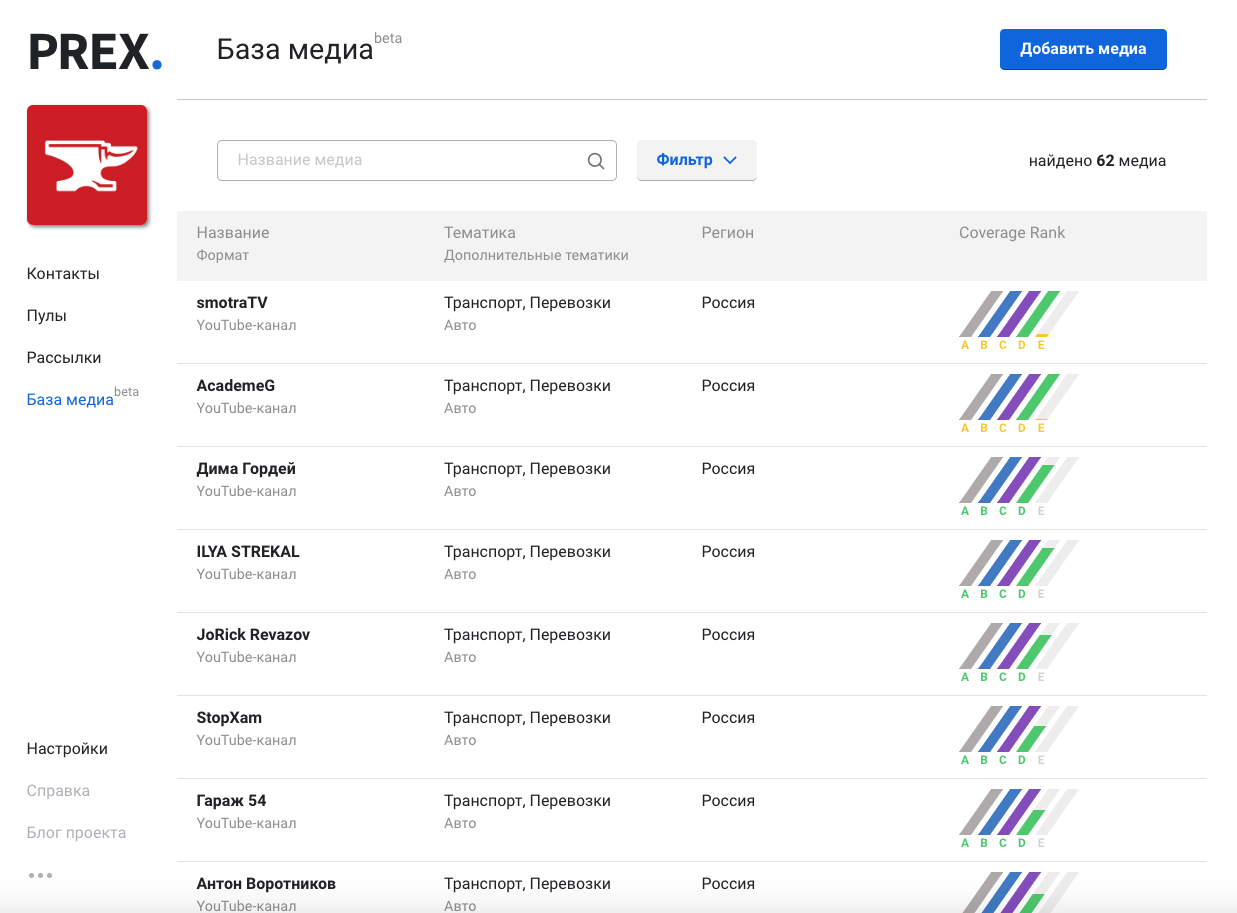Click the найдено 62 медиа counter
This screenshot has height=913, width=1237.
[1097, 160]
